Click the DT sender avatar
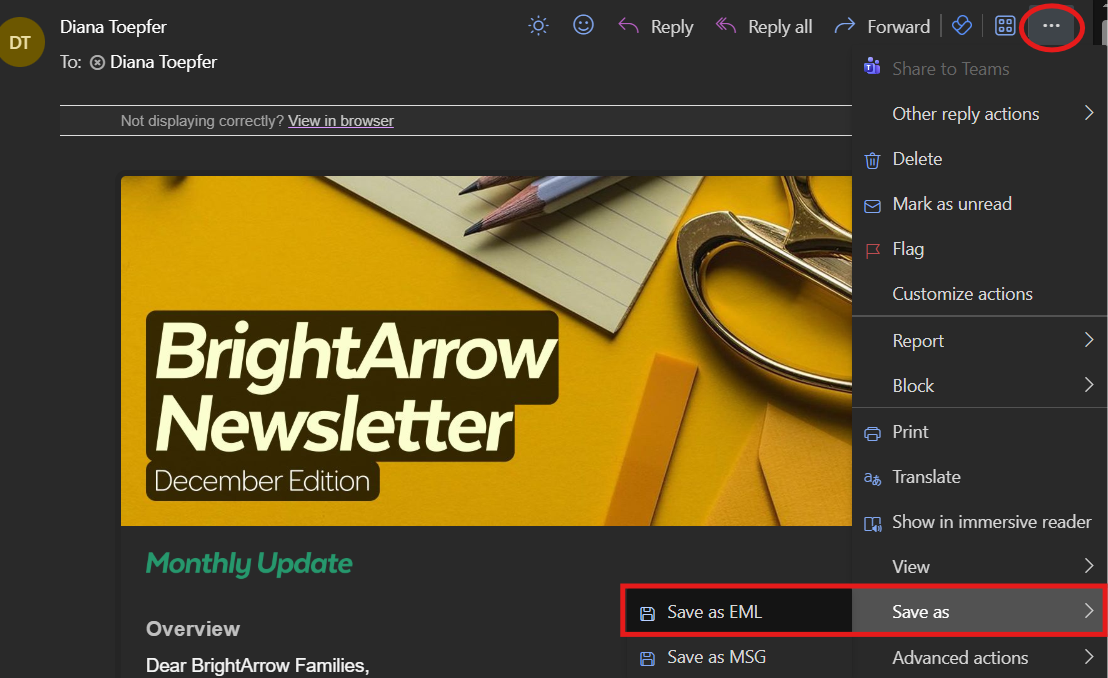The height and width of the screenshot is (678, 1108). pyautogui.click(x=20, y=42)
